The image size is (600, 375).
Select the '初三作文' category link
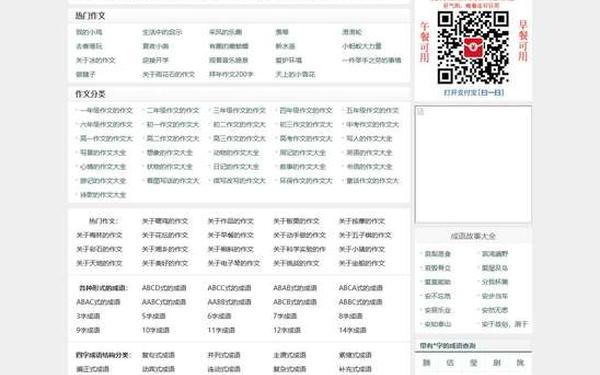306,125
